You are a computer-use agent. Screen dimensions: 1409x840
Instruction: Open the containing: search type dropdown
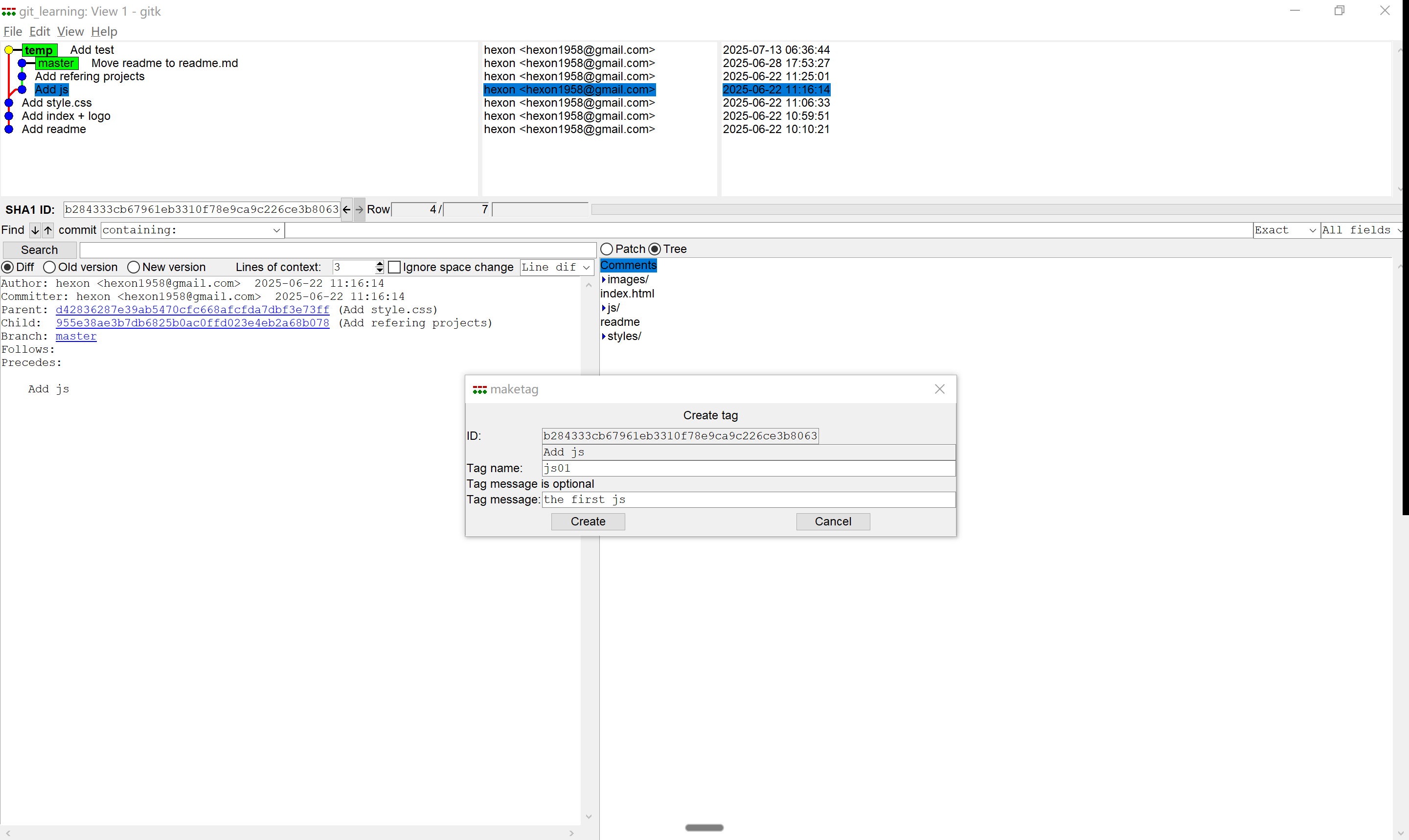(x=276, y=230)
